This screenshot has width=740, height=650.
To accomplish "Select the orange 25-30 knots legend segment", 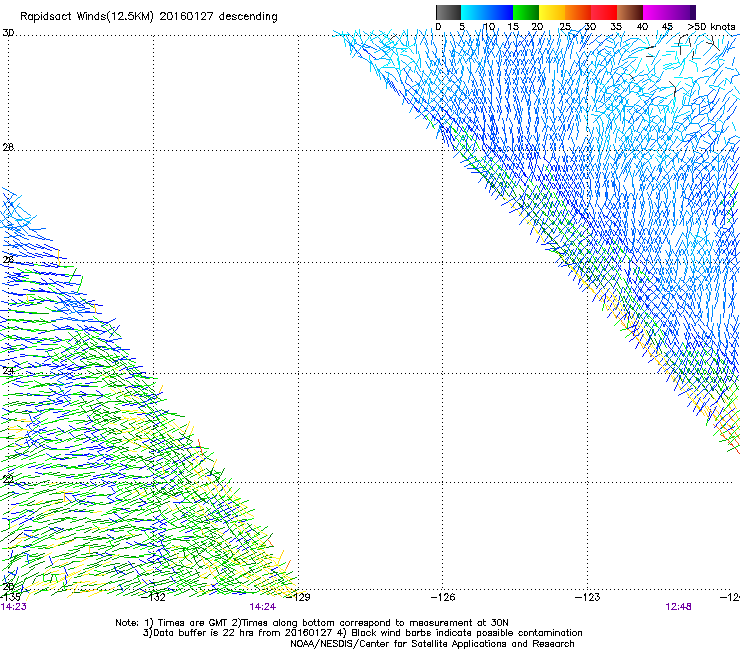I will 578,12.
